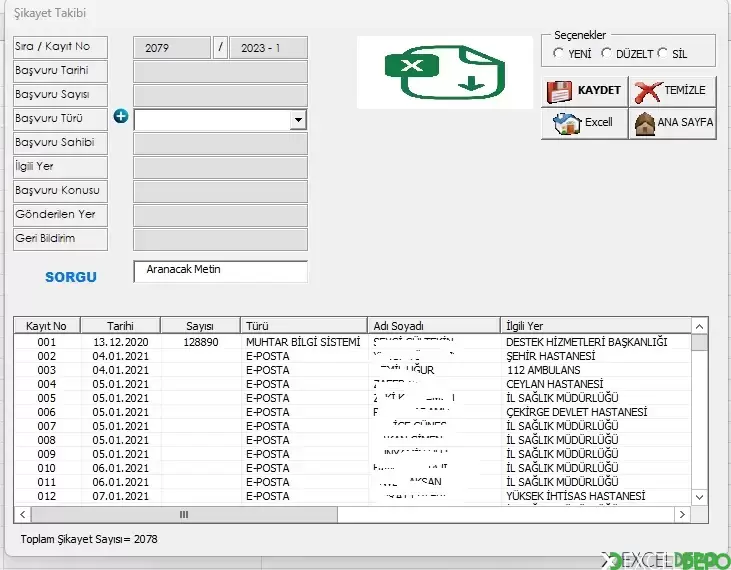
Task: Sort by the Kayıt No column header
Action: [x=47, y=325]
